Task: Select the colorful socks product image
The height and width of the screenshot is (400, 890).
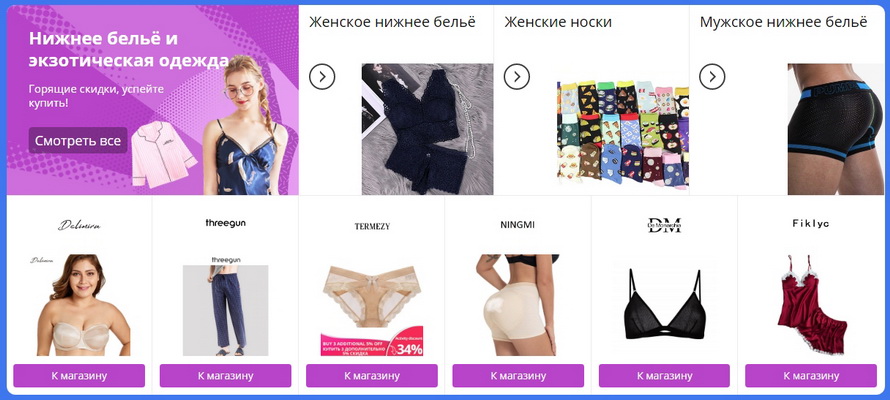Action: 623,129
